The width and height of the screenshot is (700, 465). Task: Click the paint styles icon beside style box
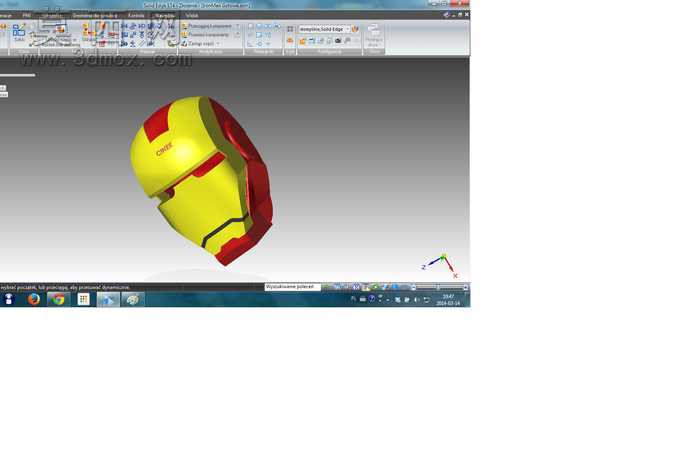(355, 29)
